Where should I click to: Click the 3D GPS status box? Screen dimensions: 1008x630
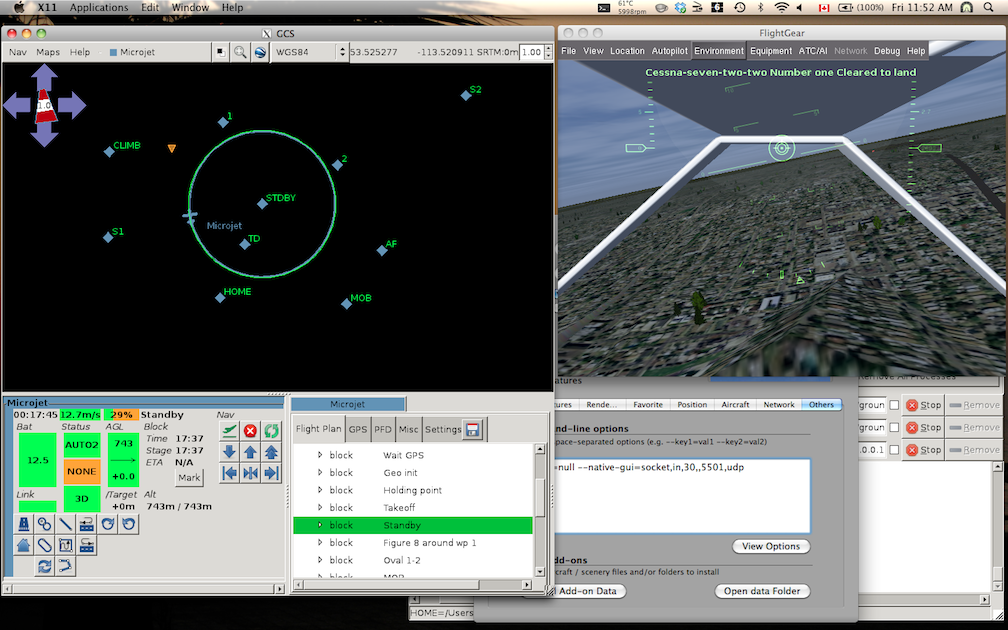82,499
